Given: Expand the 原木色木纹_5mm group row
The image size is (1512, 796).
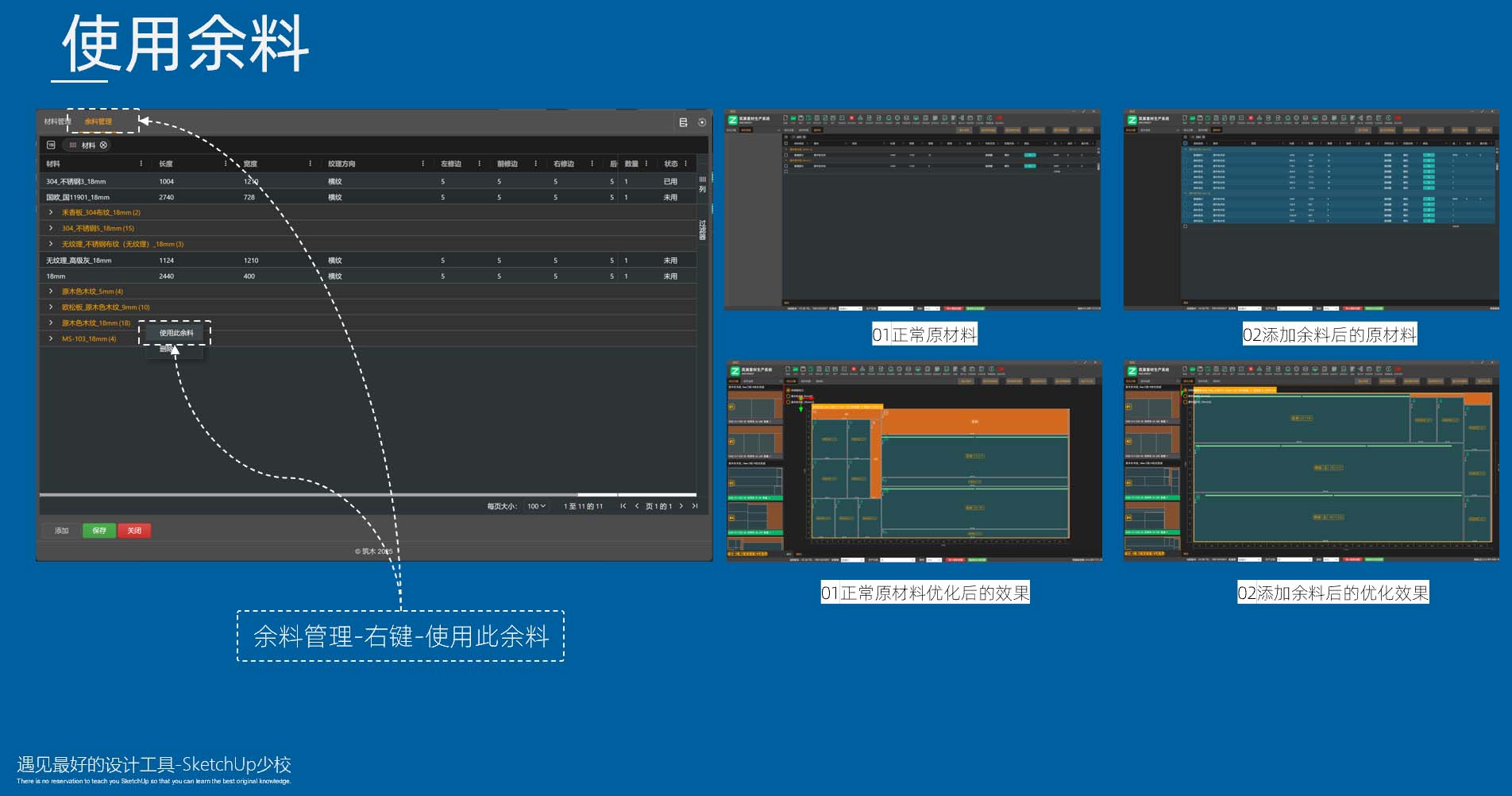Looking at the screenshot, I should pos(51,292).
